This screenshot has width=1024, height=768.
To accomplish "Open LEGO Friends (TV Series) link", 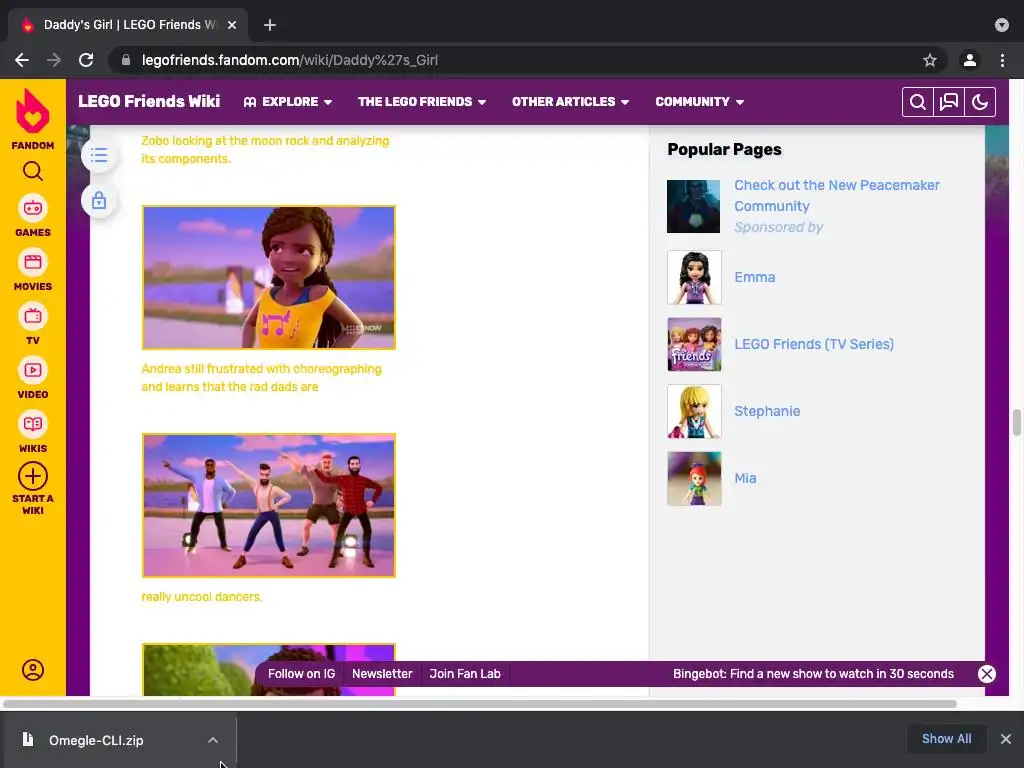I will [814, 344].
